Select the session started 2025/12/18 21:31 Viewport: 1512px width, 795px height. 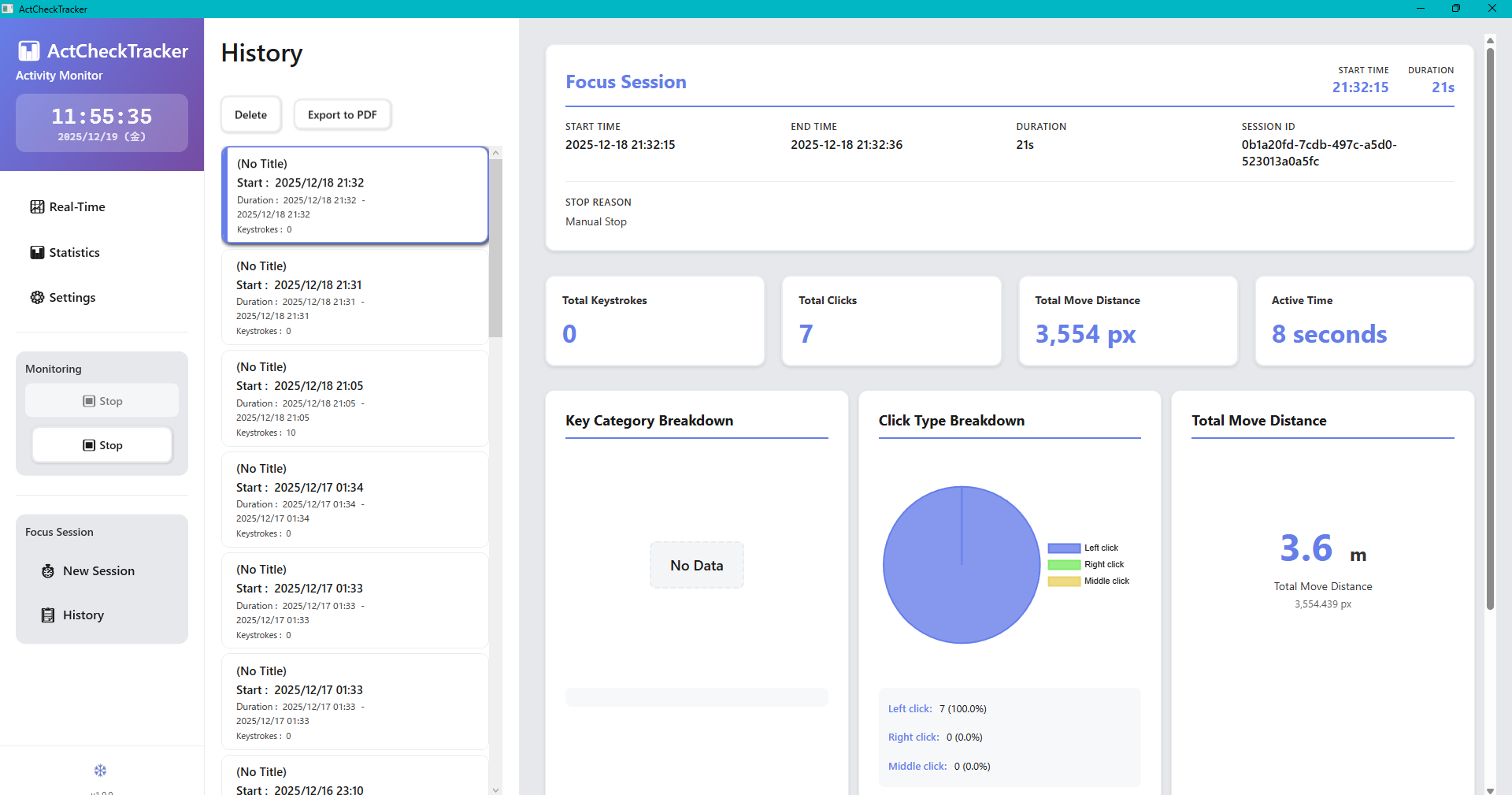pyautogui.click(x=354, y=297)
